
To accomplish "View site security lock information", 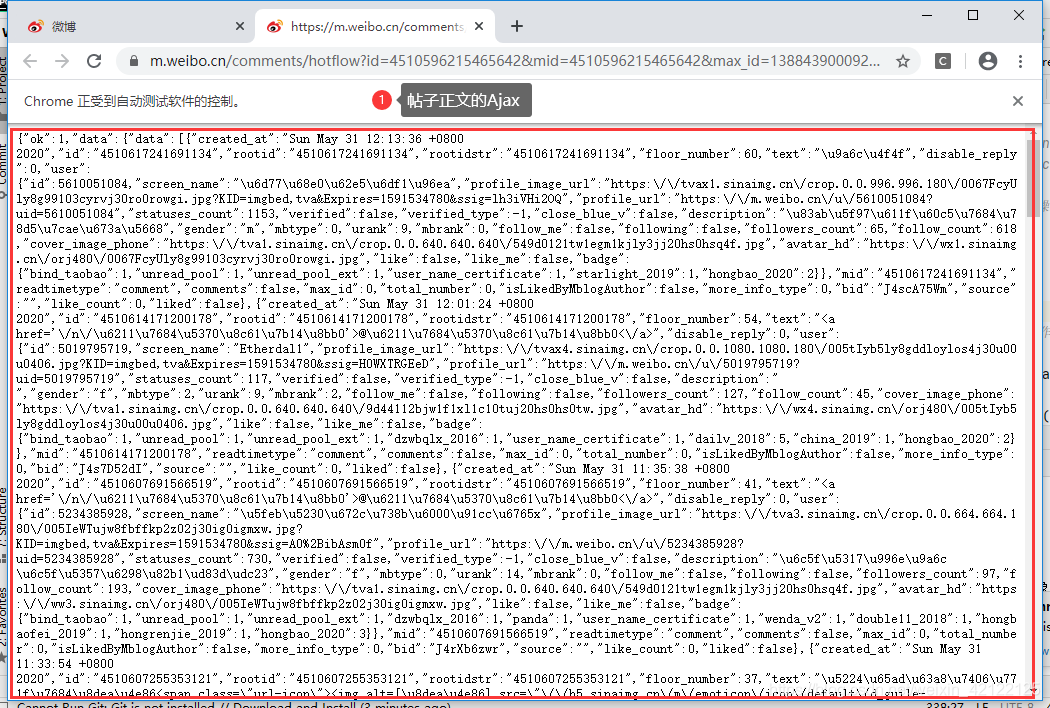I will pyautogui.click(x=134, y=61).
